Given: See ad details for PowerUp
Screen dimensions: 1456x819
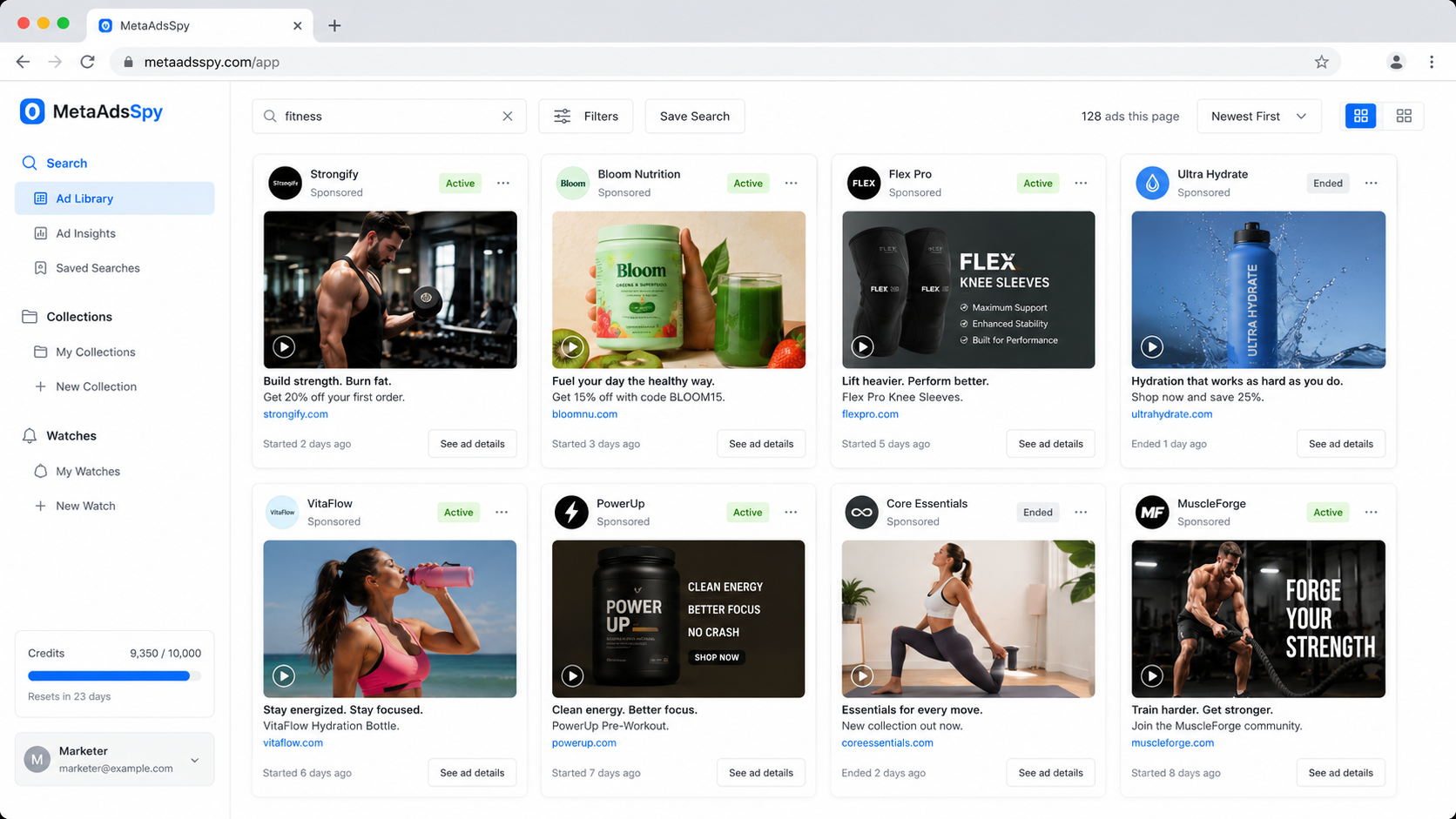Looking at the screenshot, I should click(x=761, y=773).
